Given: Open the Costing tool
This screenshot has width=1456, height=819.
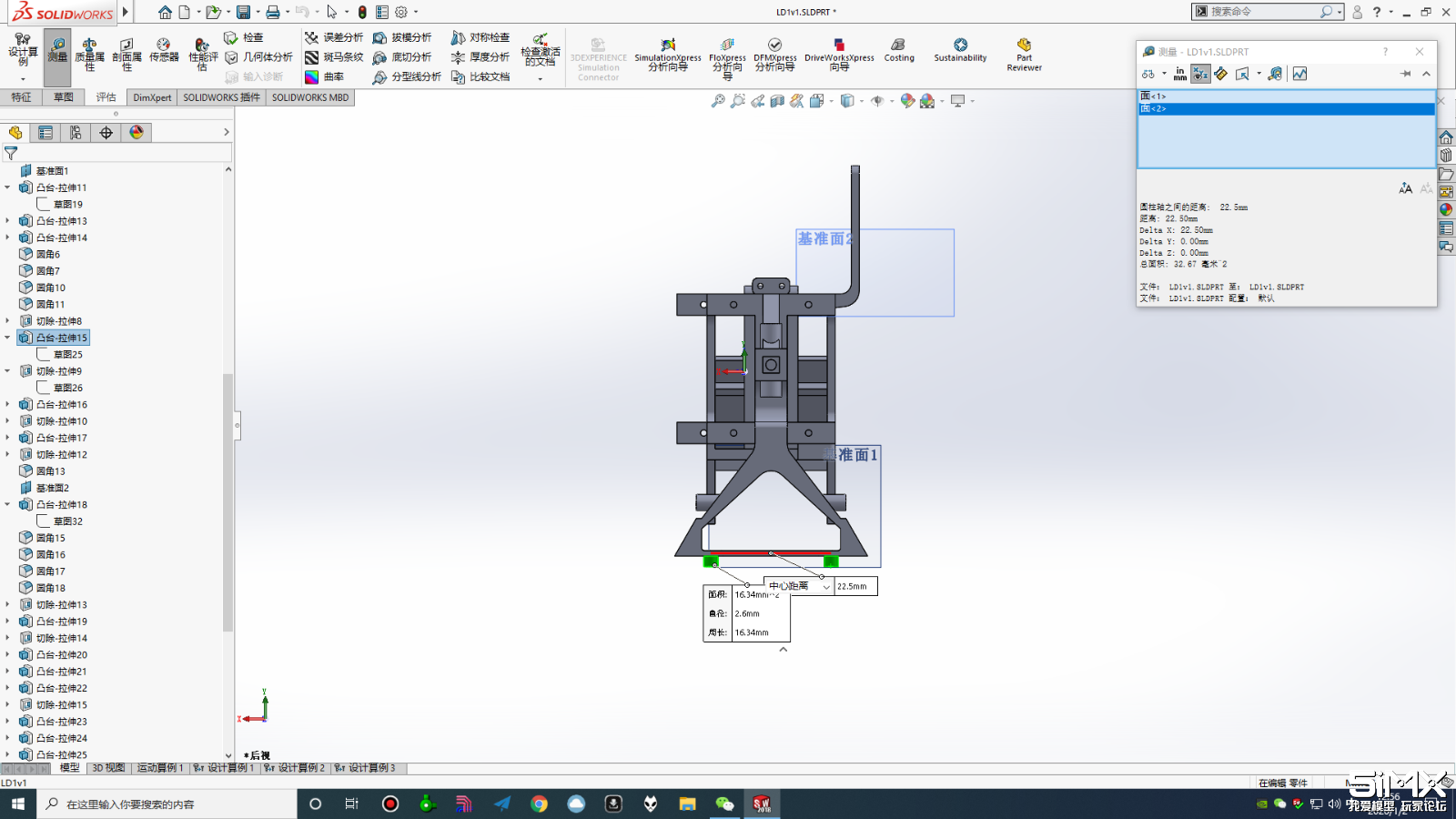Looking at the screenshot, I should [899, 50].
